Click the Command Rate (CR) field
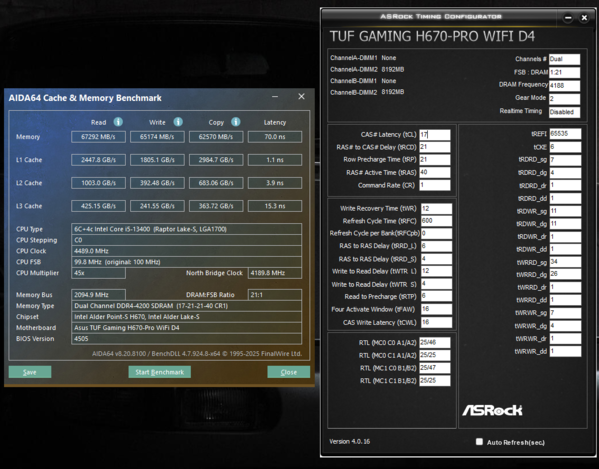 pos(435,185)
